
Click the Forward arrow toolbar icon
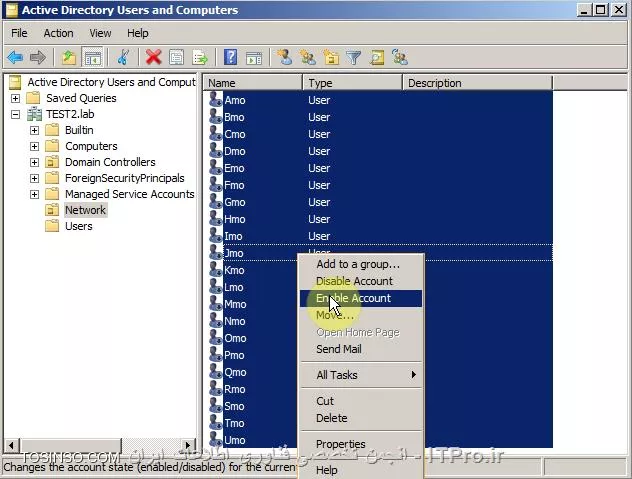tap(38, 57)
